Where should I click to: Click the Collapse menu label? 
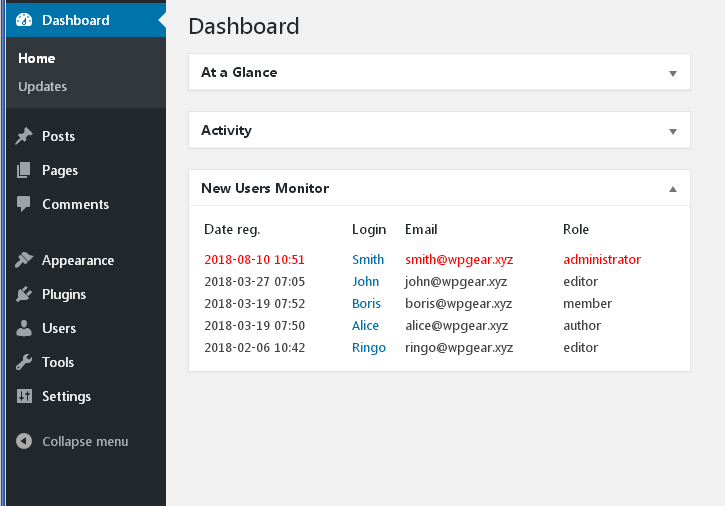point(85,442)
